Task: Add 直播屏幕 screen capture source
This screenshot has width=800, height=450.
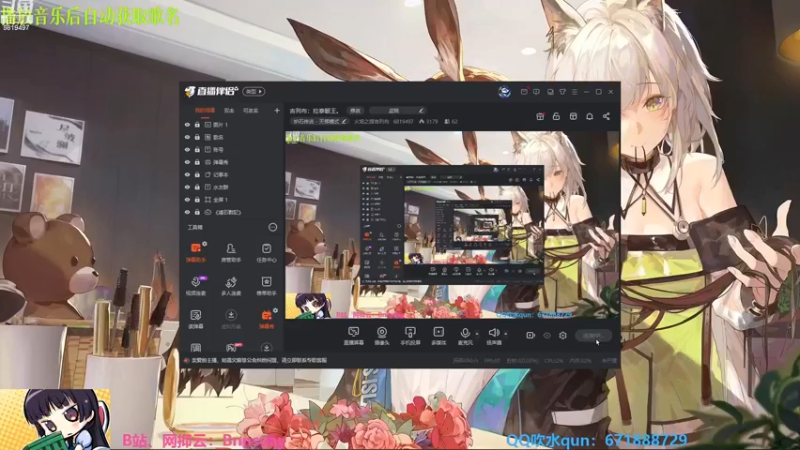Action: click(353, 336)
